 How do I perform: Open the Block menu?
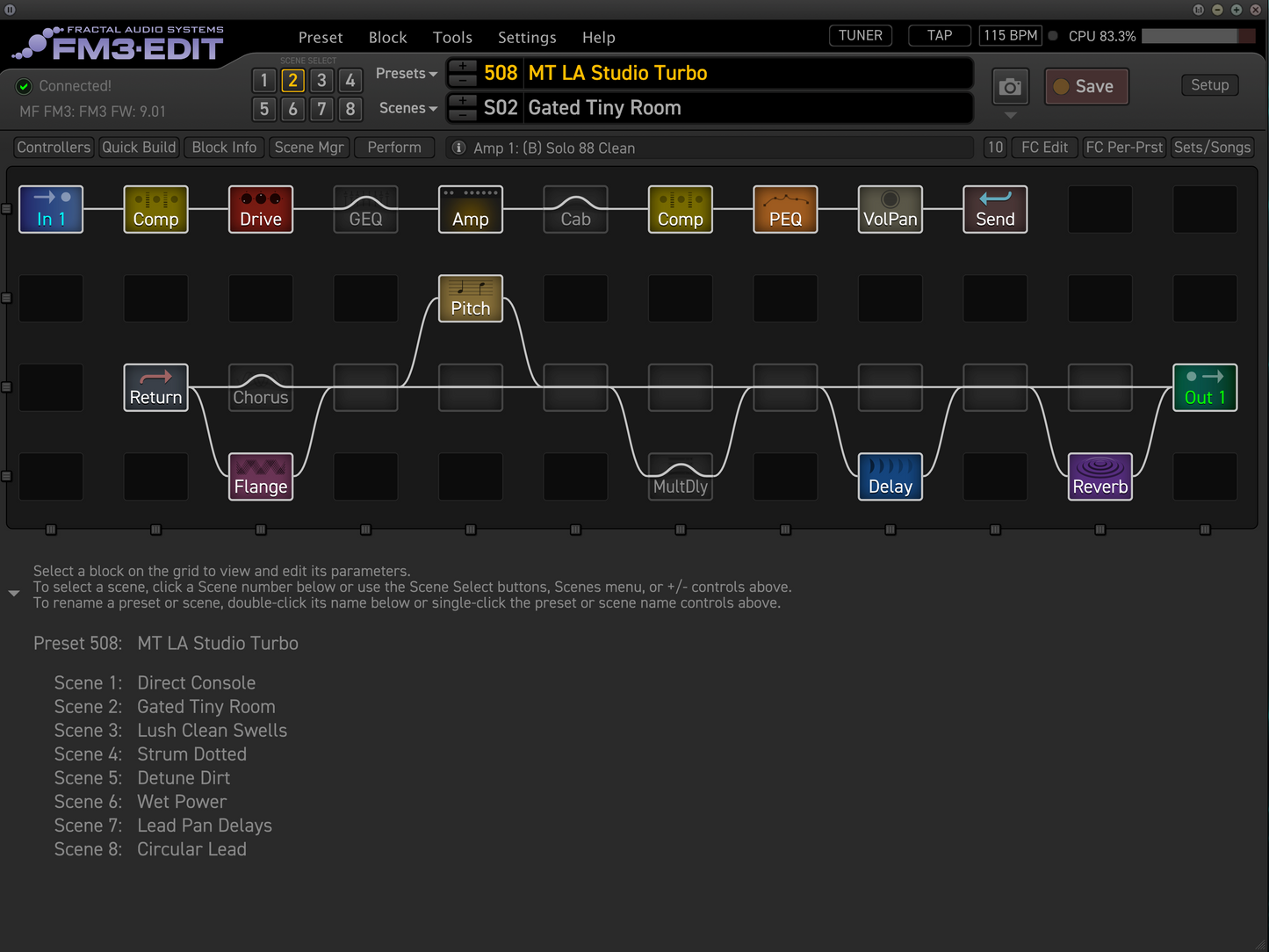pos(387,38)
